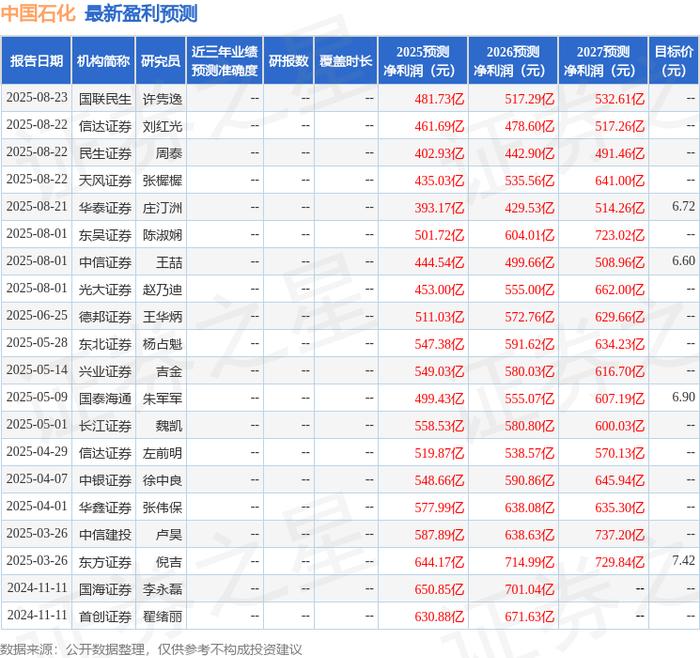Select the value 650.85亿
The height and width of the screenshot is (658, 700).
(x=439, y=589)
